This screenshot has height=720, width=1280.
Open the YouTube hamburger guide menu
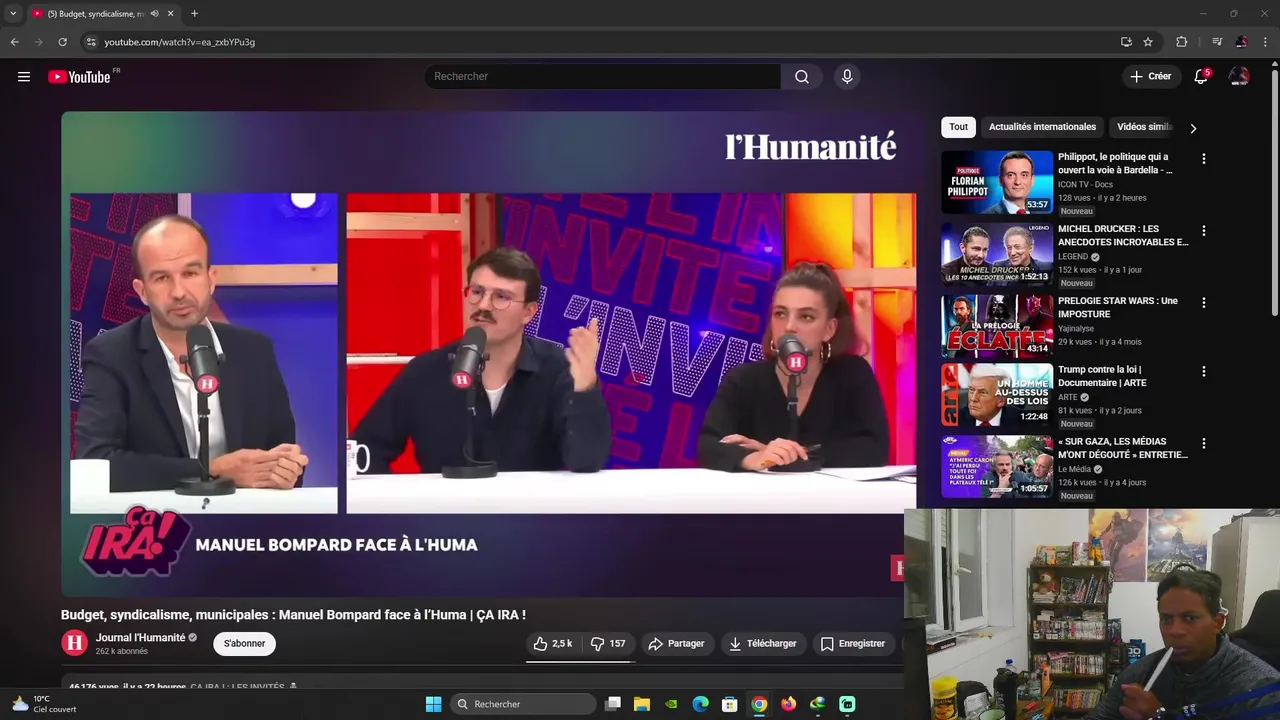pyautogui.click(x=24, y=77)
